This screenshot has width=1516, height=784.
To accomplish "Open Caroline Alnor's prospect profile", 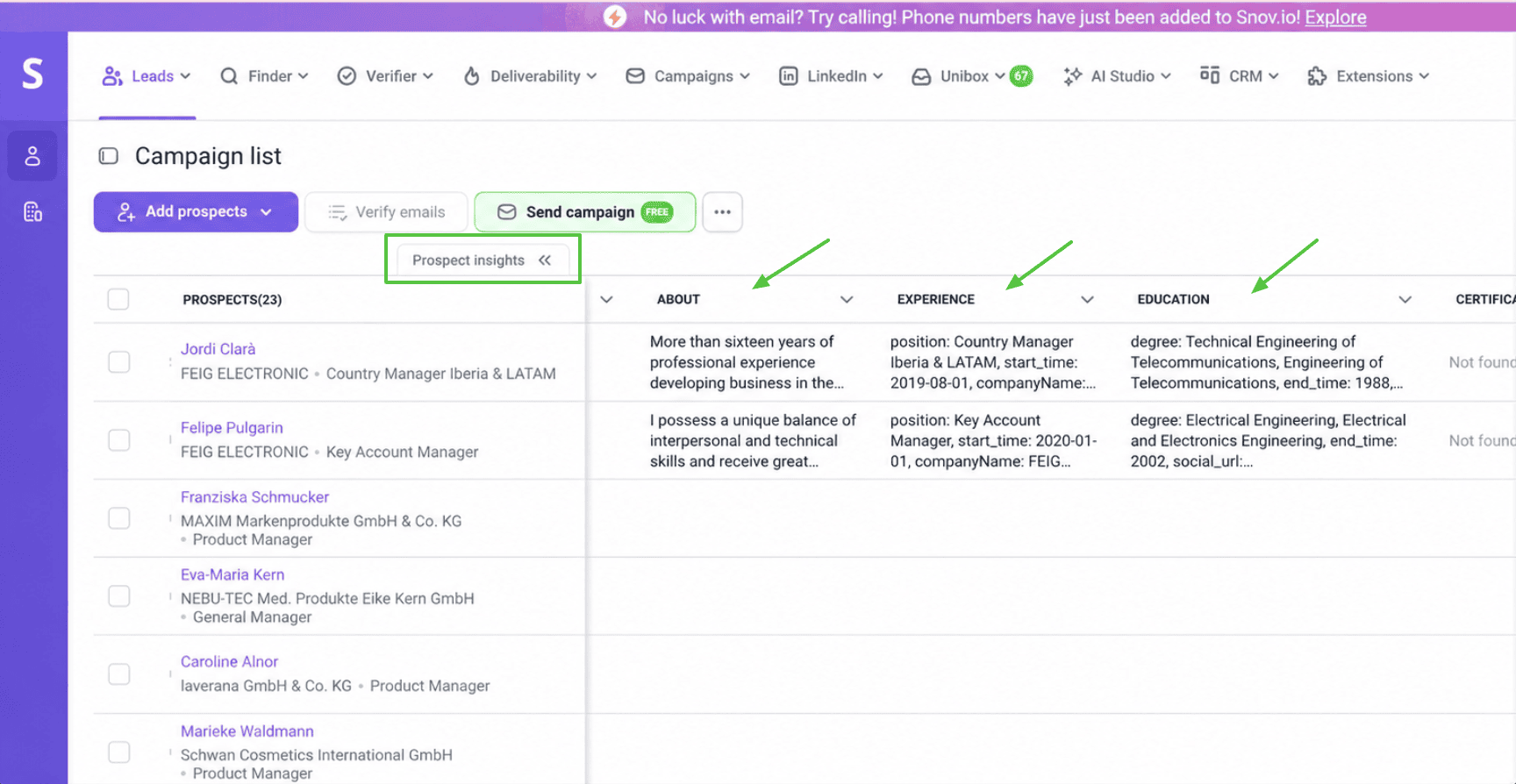I will 229,662.
